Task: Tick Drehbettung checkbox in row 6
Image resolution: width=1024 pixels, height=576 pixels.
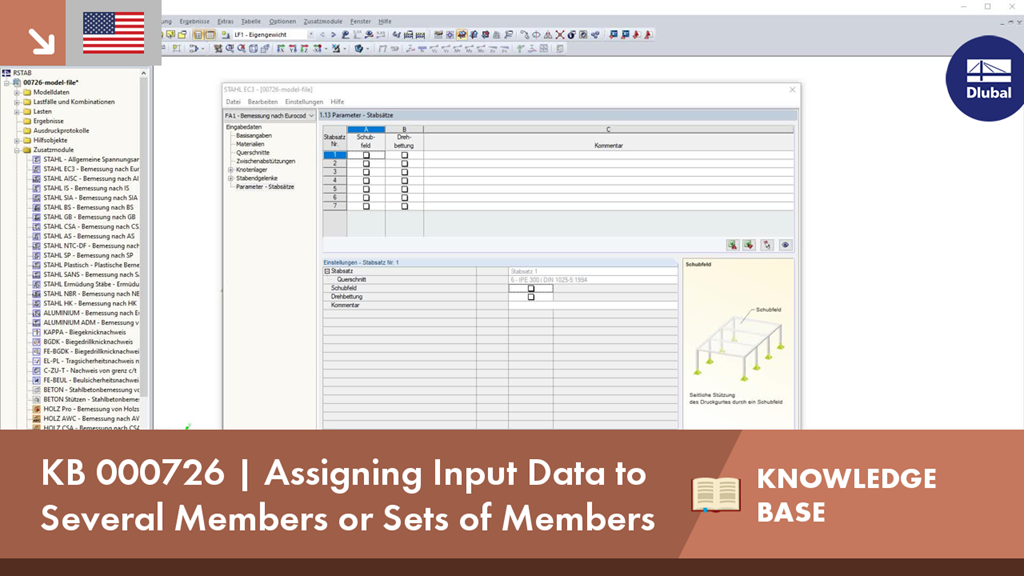Action: tap(404, 198)
